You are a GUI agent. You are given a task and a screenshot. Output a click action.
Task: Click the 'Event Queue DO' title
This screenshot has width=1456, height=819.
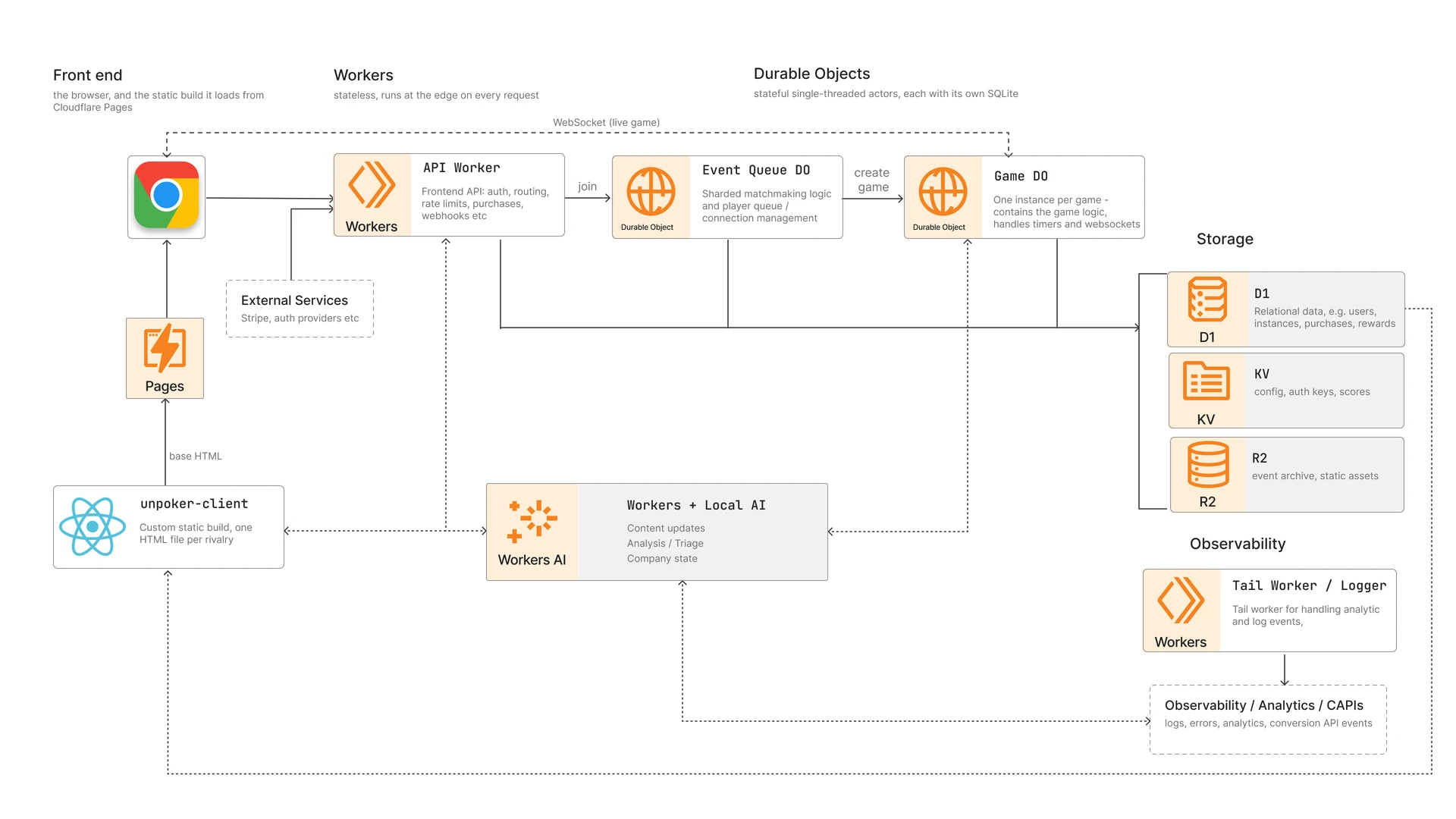point(756,170)
